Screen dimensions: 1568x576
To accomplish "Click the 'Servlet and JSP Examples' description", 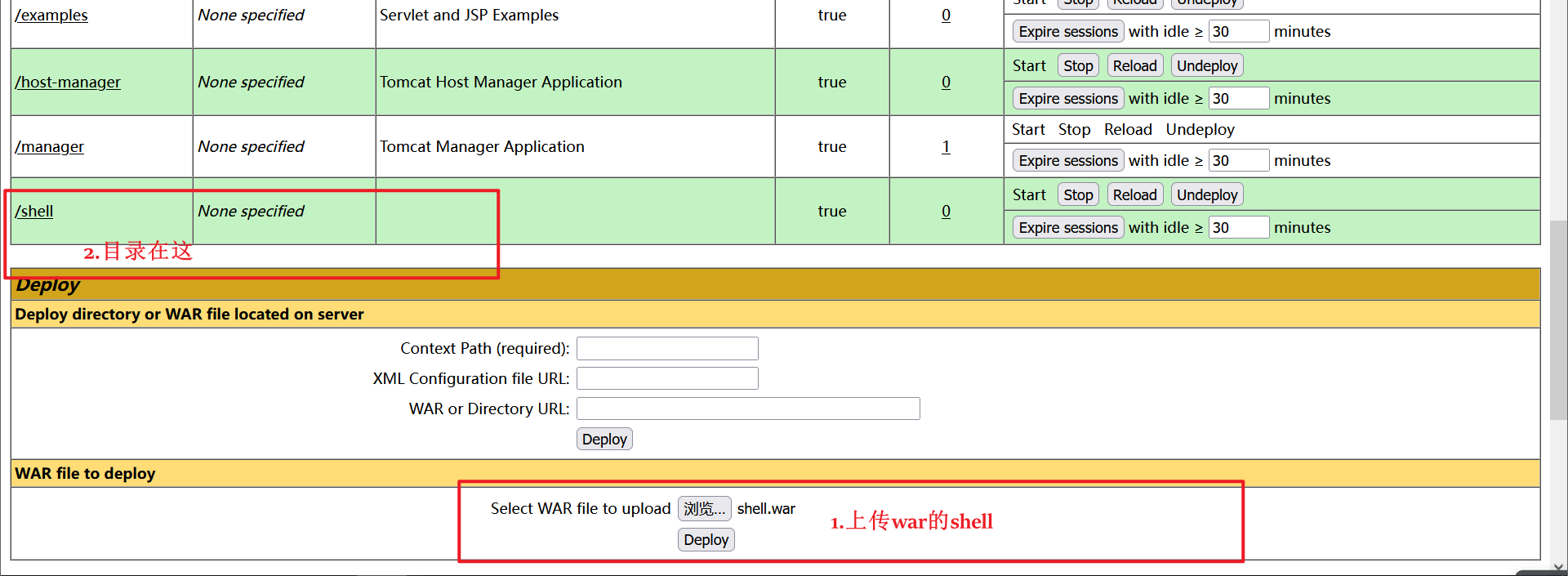I will (469, 16).
